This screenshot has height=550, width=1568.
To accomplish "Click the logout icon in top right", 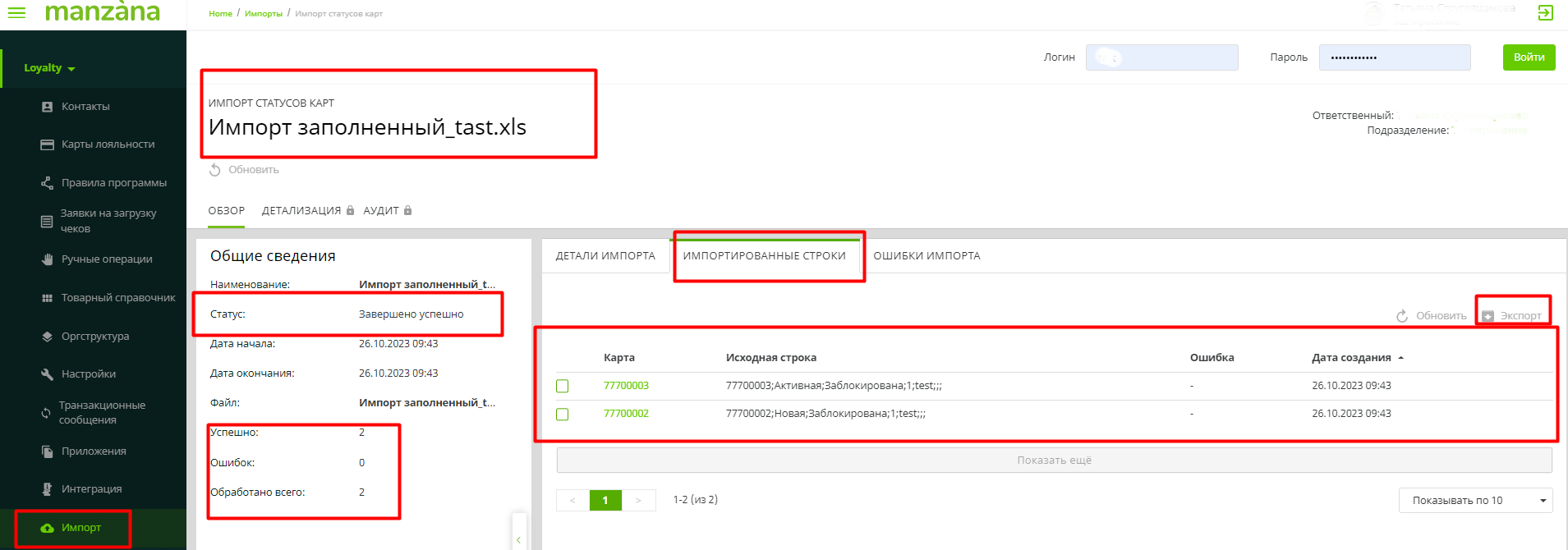I will [x=1545, y=13].
